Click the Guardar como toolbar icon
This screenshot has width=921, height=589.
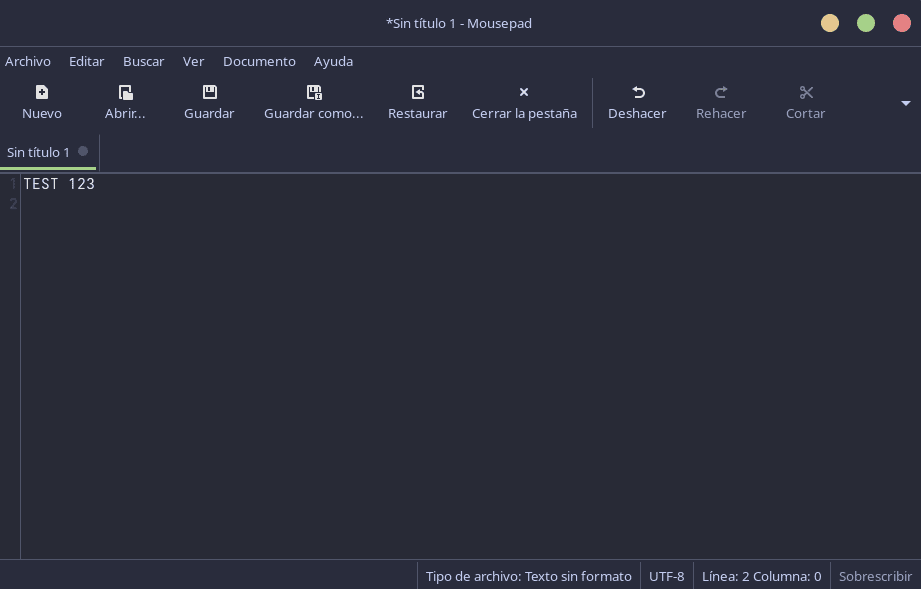pyautogui.click(x=314, y=93)
